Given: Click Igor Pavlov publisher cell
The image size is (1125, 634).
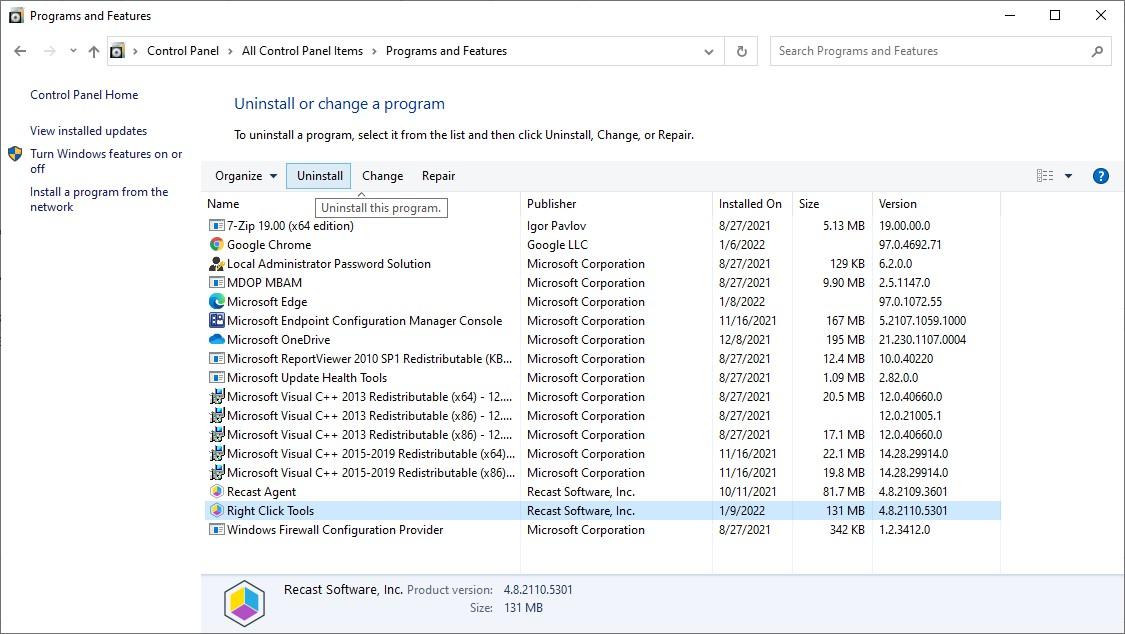Looking at the screenshot, I should point(556,225).
